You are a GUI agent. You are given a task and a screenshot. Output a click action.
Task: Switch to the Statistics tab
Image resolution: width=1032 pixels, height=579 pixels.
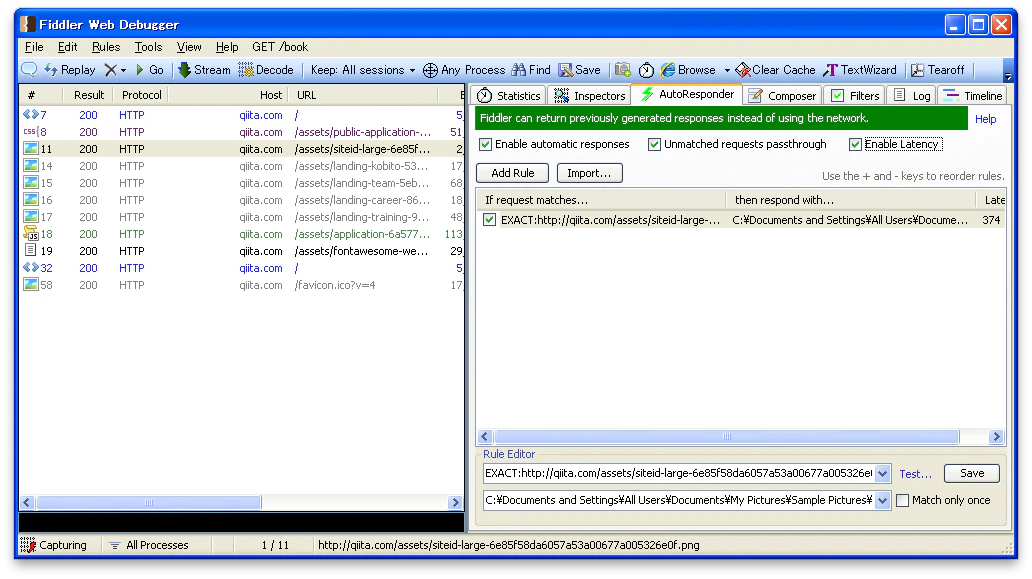(x=509, y=95)
